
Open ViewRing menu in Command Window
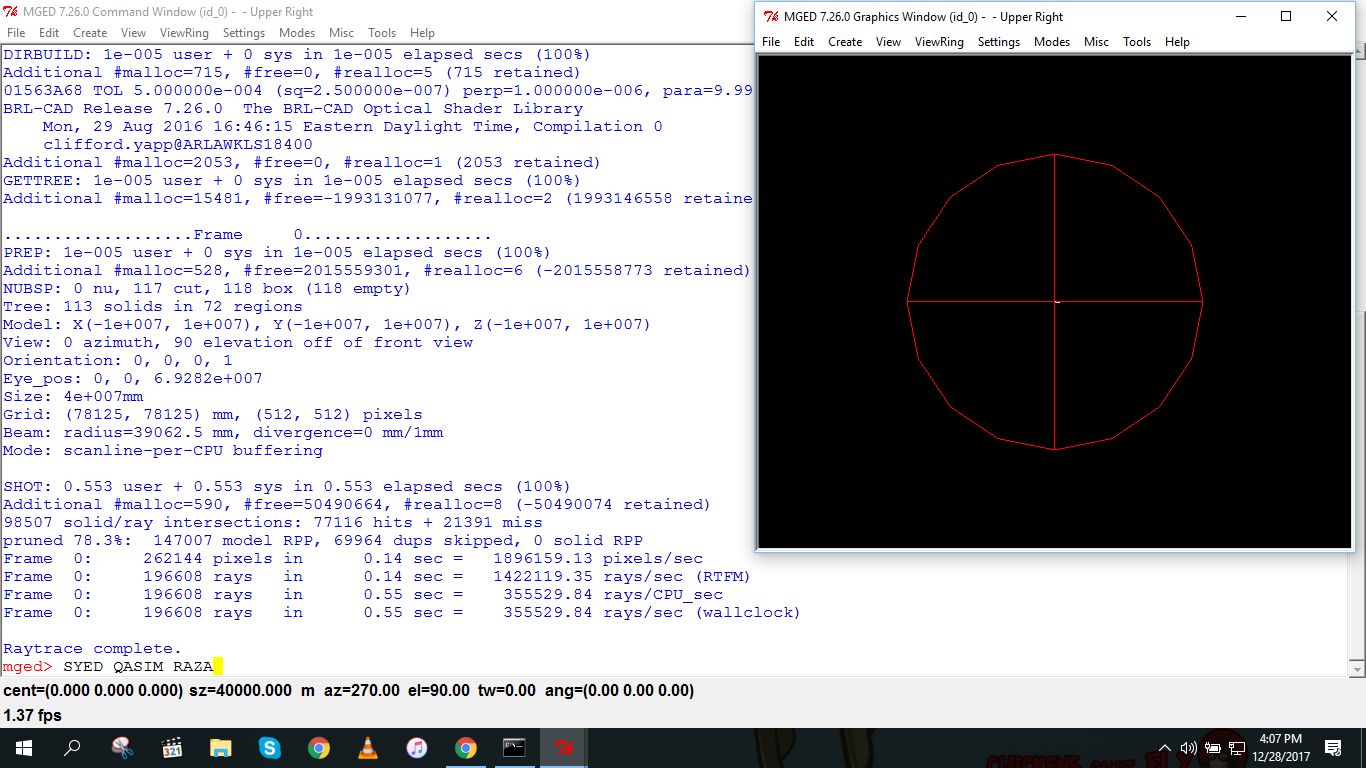pyautogui.click(x=184, y=33)
